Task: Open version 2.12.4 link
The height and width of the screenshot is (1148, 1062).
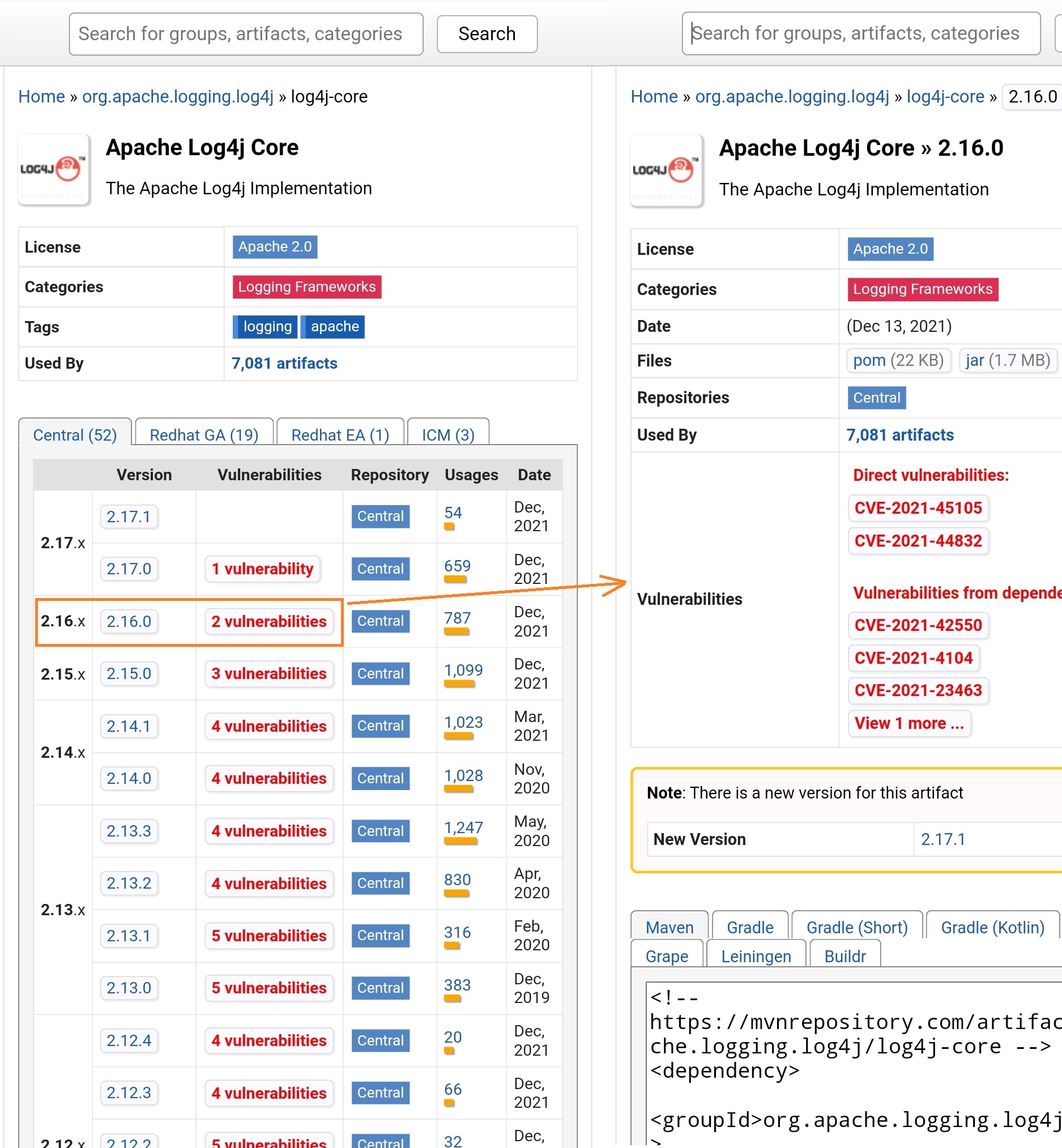Action: click(x=129, y=1040)
